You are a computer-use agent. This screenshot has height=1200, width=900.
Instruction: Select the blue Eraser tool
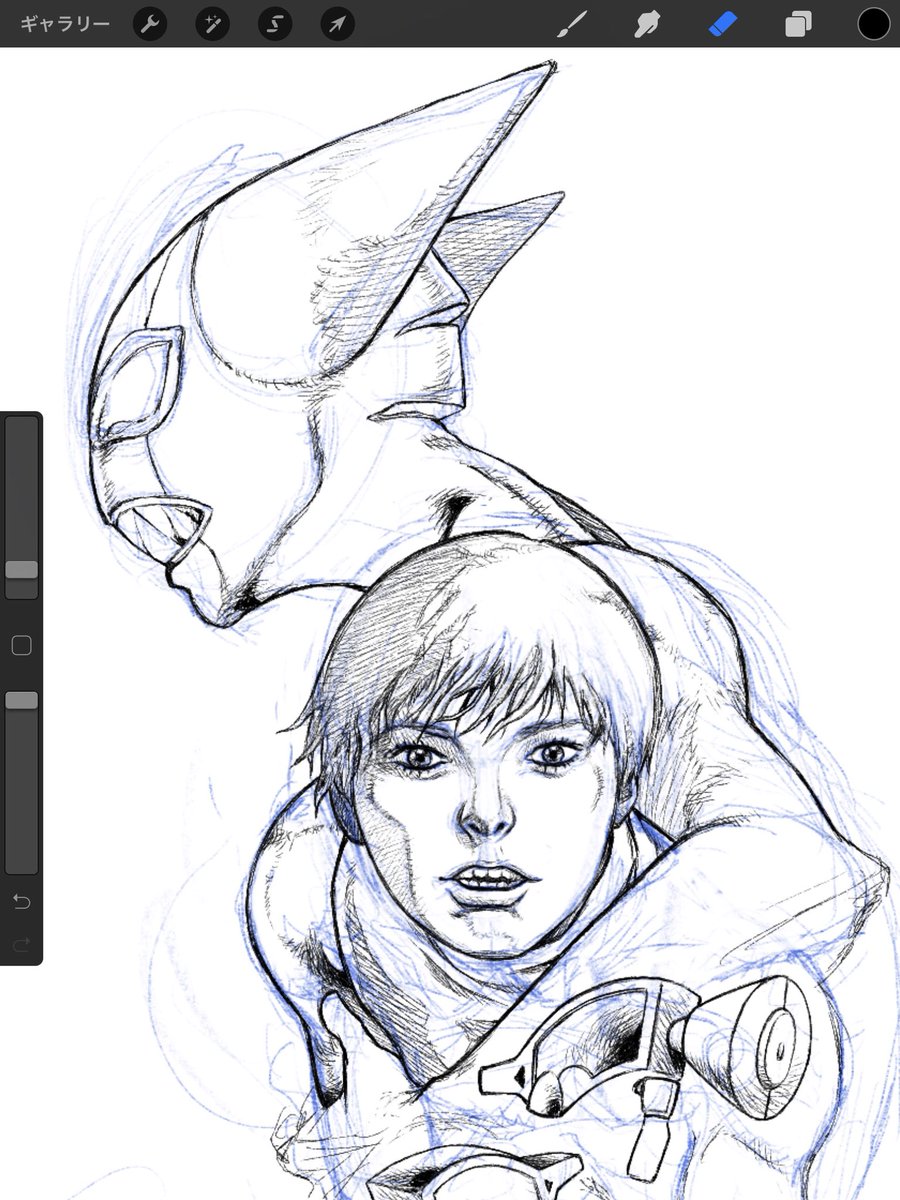[x=722, y=24]
